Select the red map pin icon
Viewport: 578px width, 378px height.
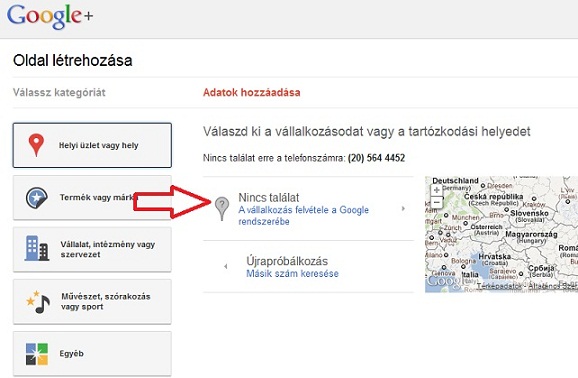[x=36, y=145]
